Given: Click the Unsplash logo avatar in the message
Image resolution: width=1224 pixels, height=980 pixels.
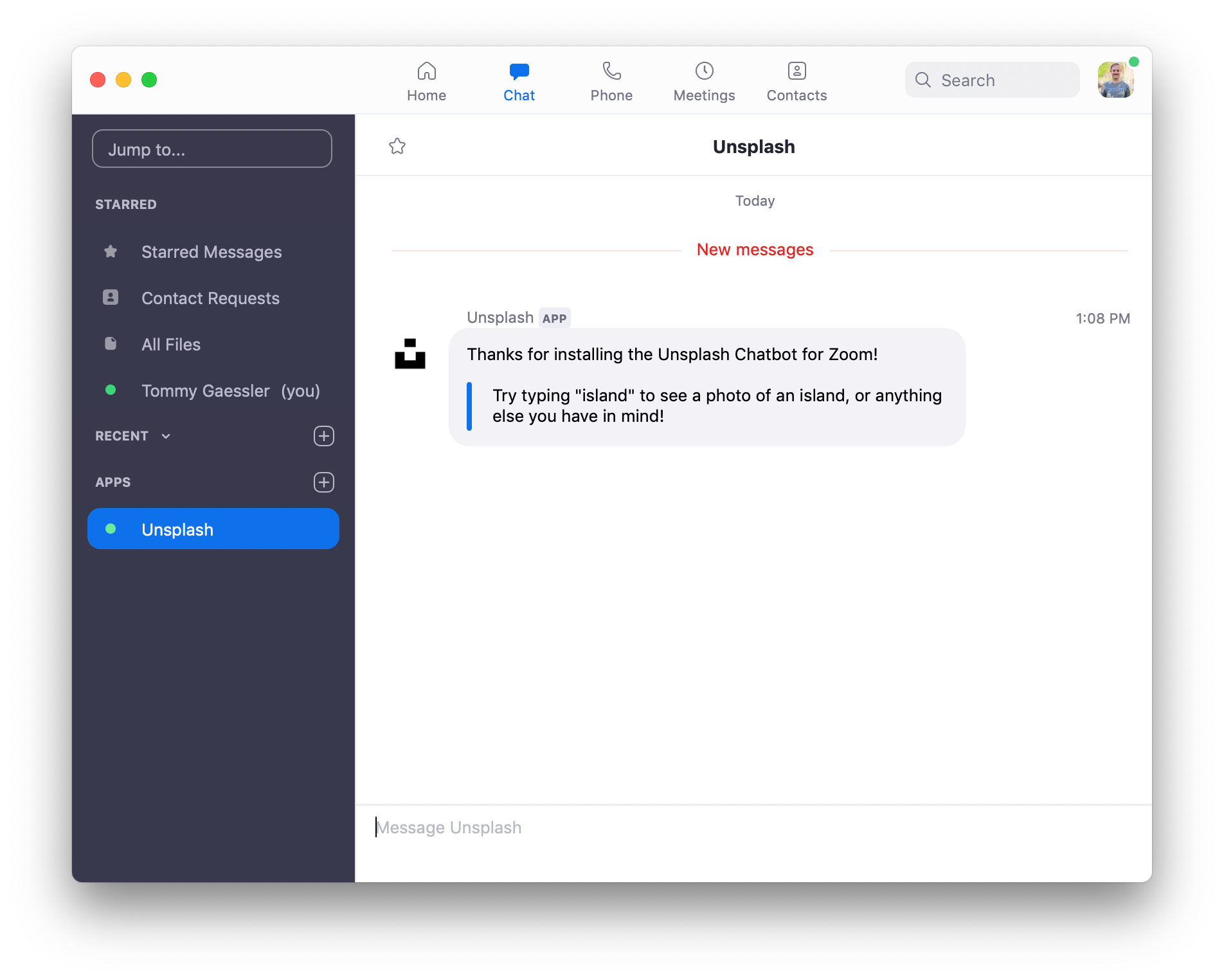Looking at the screenshot, I should pos(410,354).
